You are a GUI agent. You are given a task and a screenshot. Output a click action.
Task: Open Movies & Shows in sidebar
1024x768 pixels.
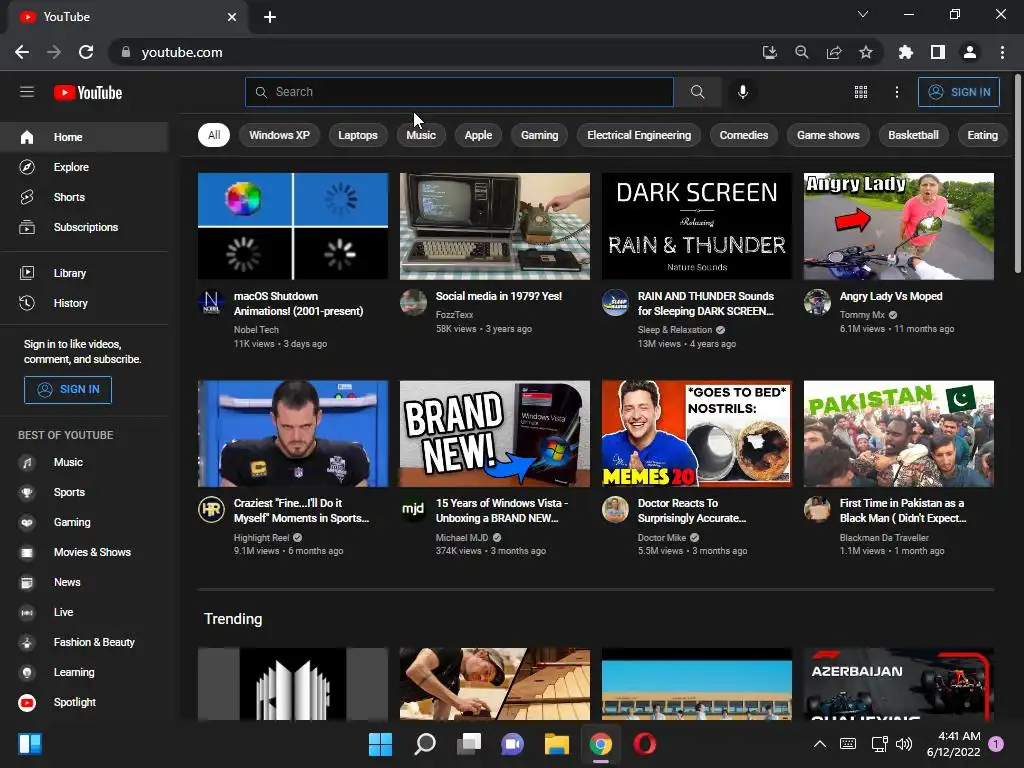click(x=84, y=552)
